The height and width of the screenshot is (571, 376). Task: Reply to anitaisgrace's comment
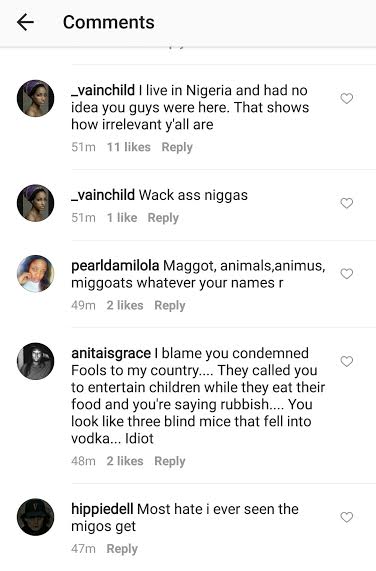pyautogui.click(x=170, y=461)
